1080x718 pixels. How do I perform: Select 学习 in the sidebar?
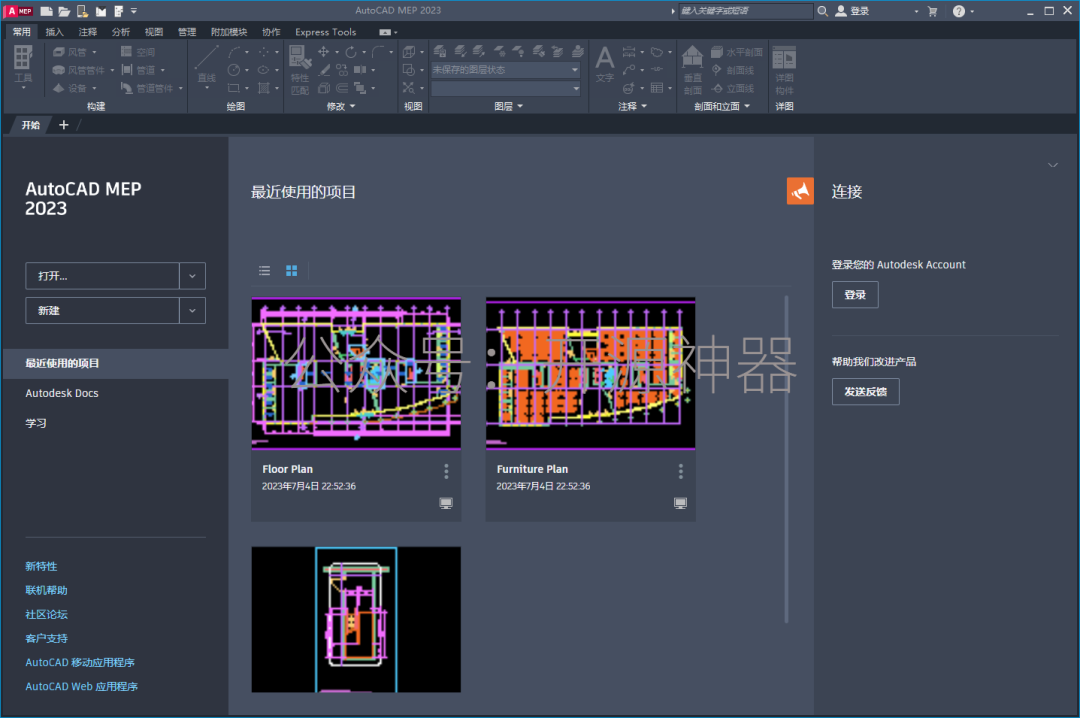tap(36, 423)
